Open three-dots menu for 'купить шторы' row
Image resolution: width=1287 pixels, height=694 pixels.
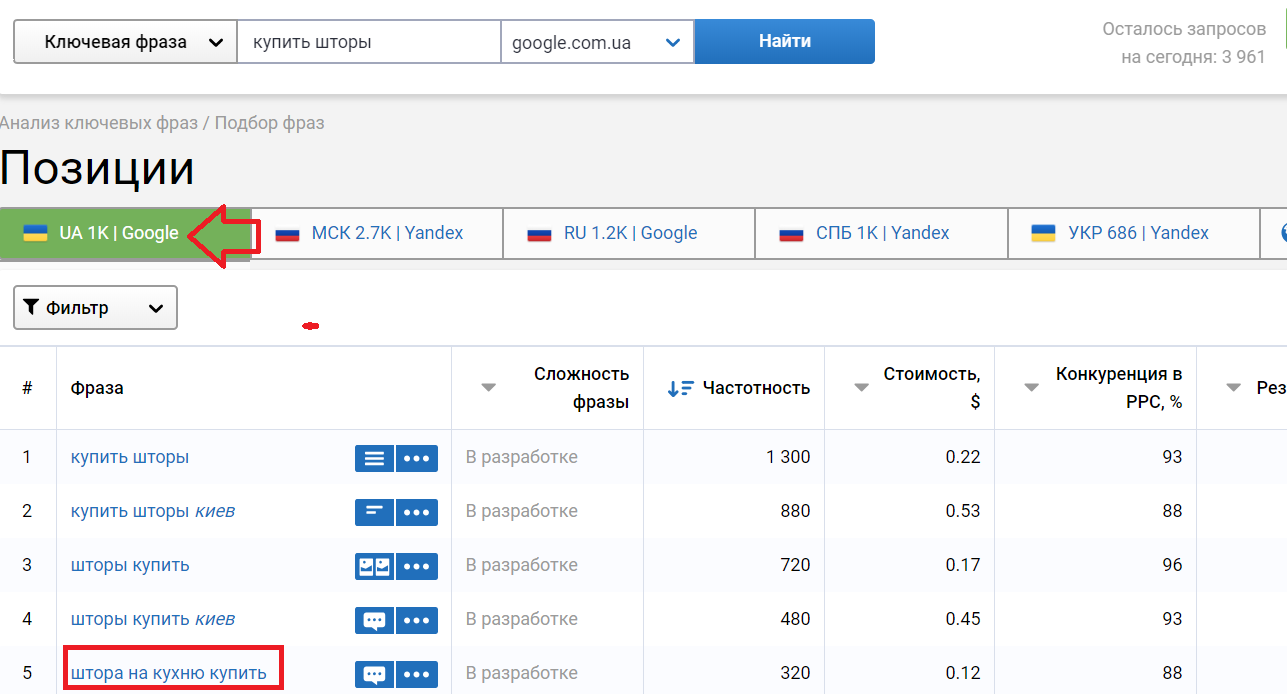(x=417, y=458)
